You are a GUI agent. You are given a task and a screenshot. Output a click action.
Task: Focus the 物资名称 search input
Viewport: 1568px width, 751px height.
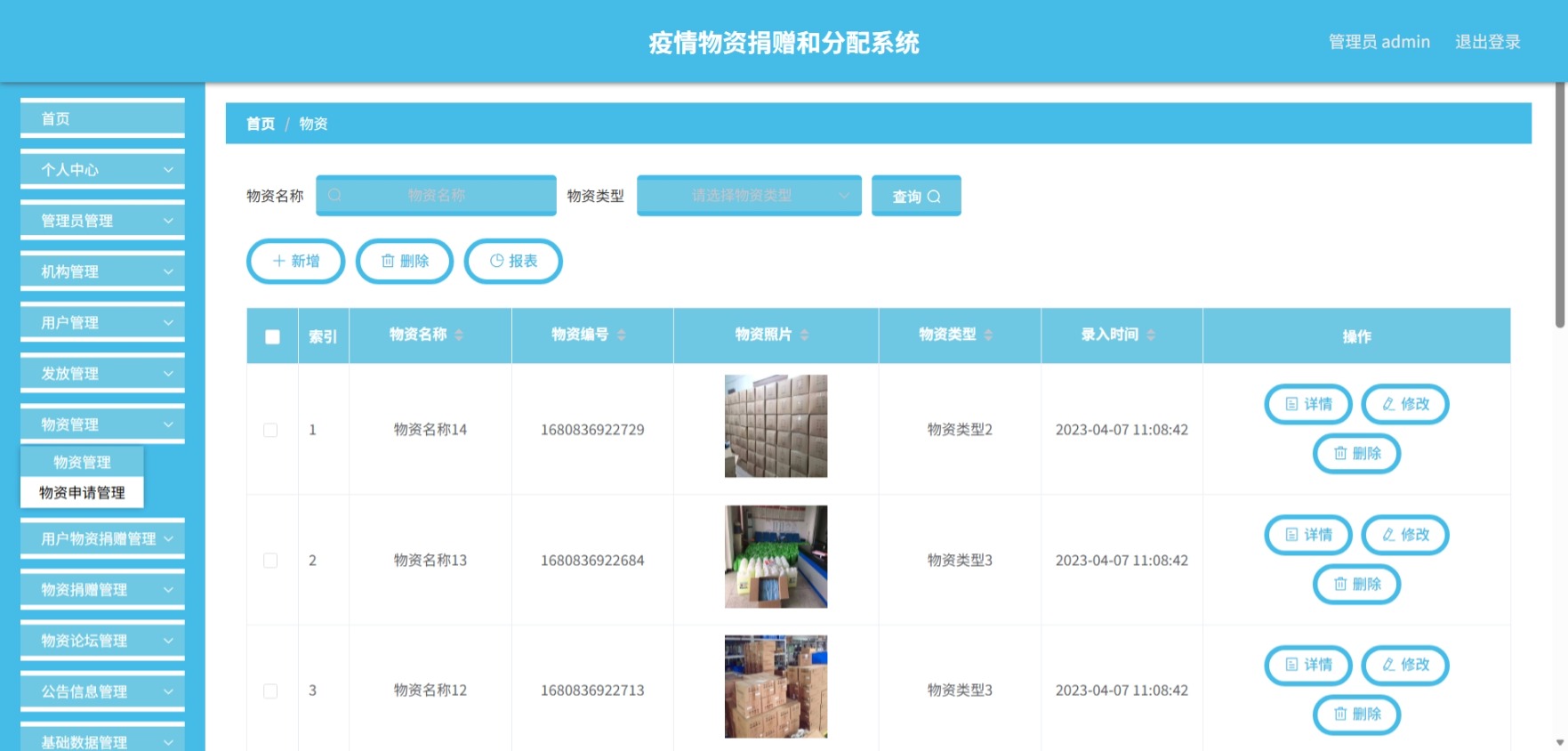pos(436,196)
